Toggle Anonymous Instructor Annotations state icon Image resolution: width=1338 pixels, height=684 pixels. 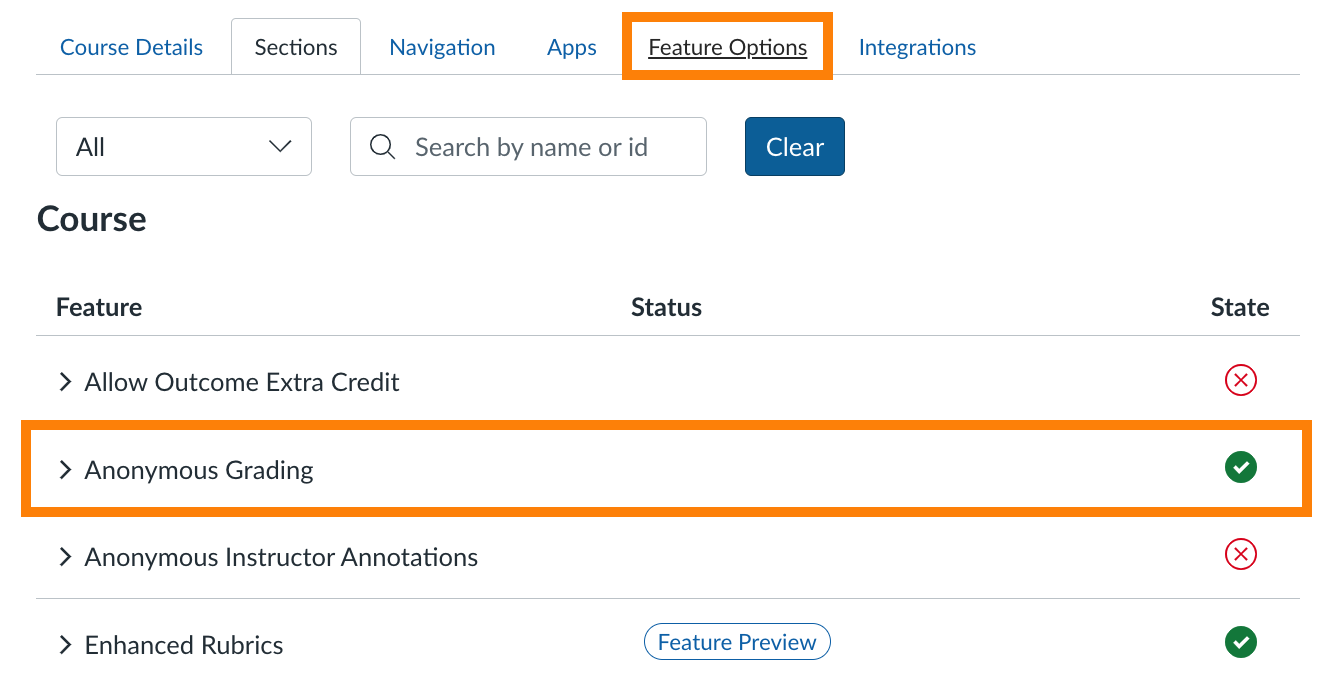click(1240, 554)
